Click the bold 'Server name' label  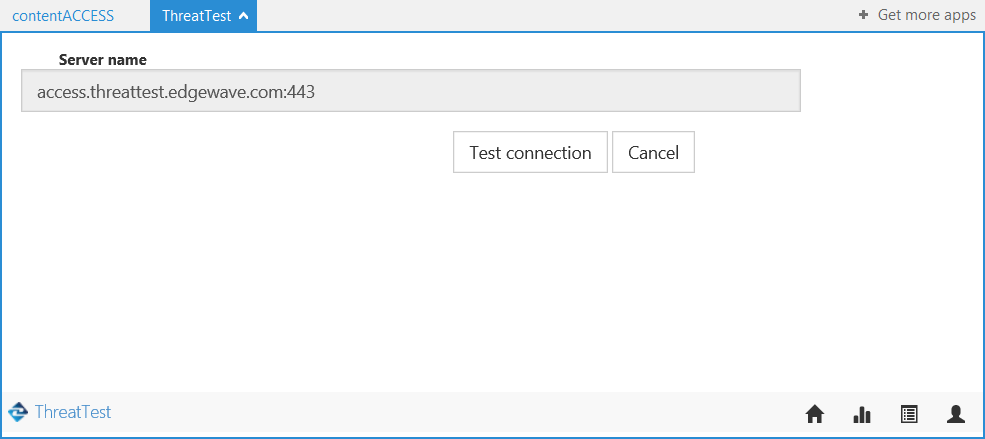pos(103,60)
